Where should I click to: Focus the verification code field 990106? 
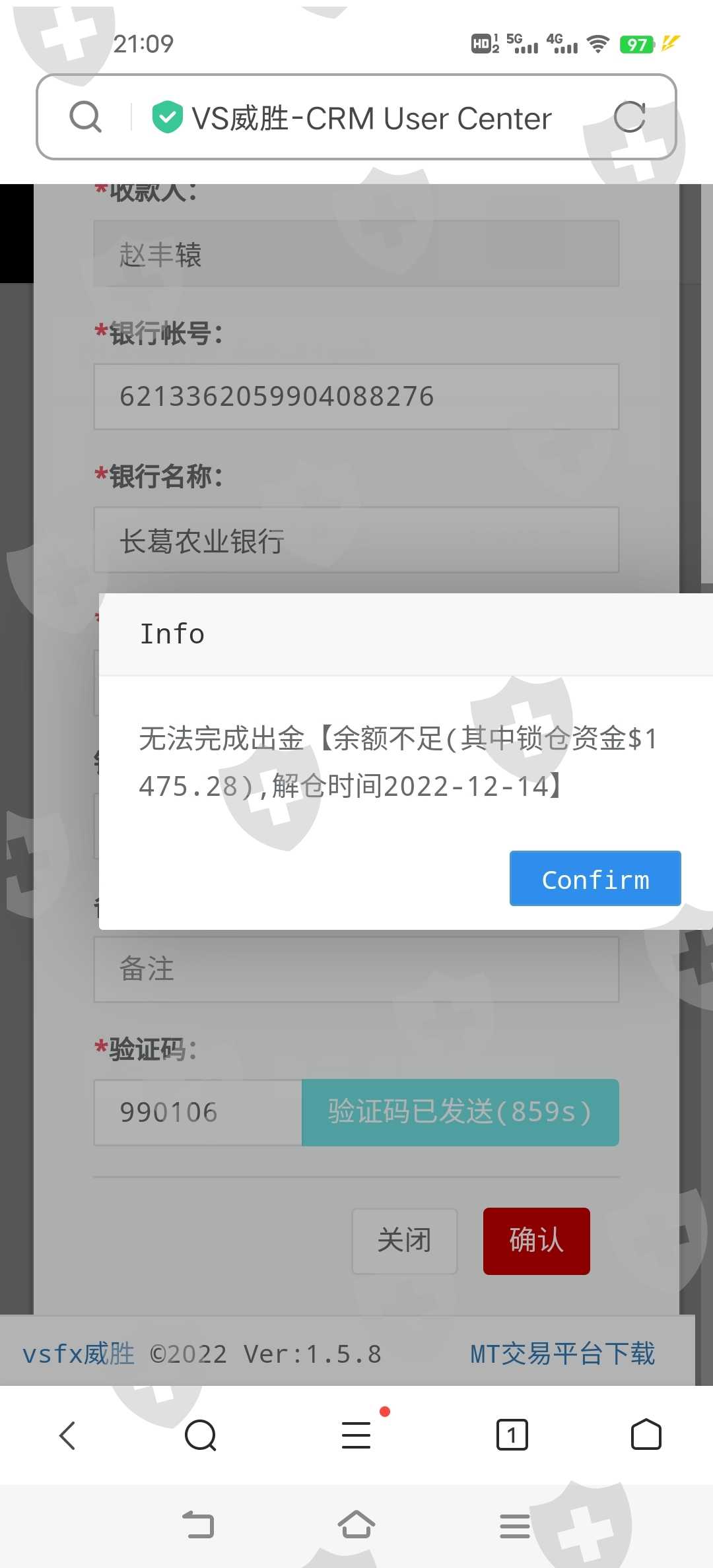point(198,1113)
